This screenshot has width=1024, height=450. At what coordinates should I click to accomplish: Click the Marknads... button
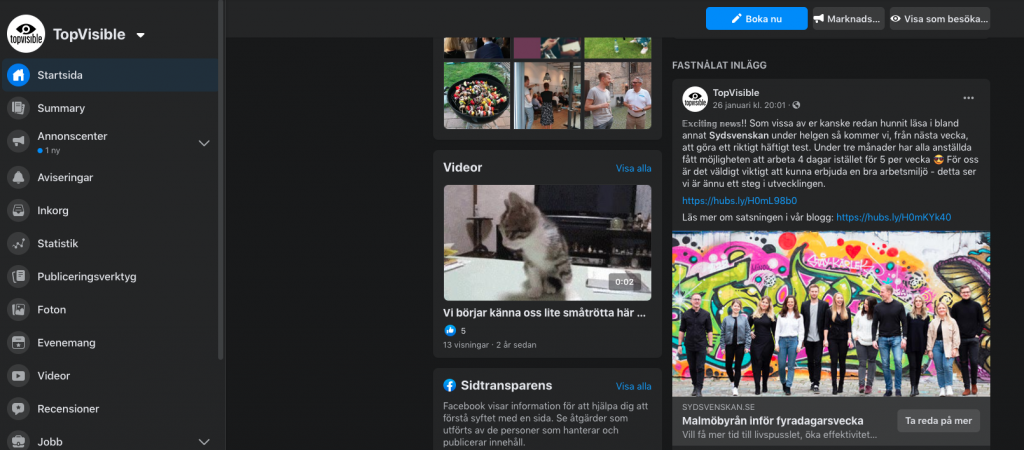point(848,19)
